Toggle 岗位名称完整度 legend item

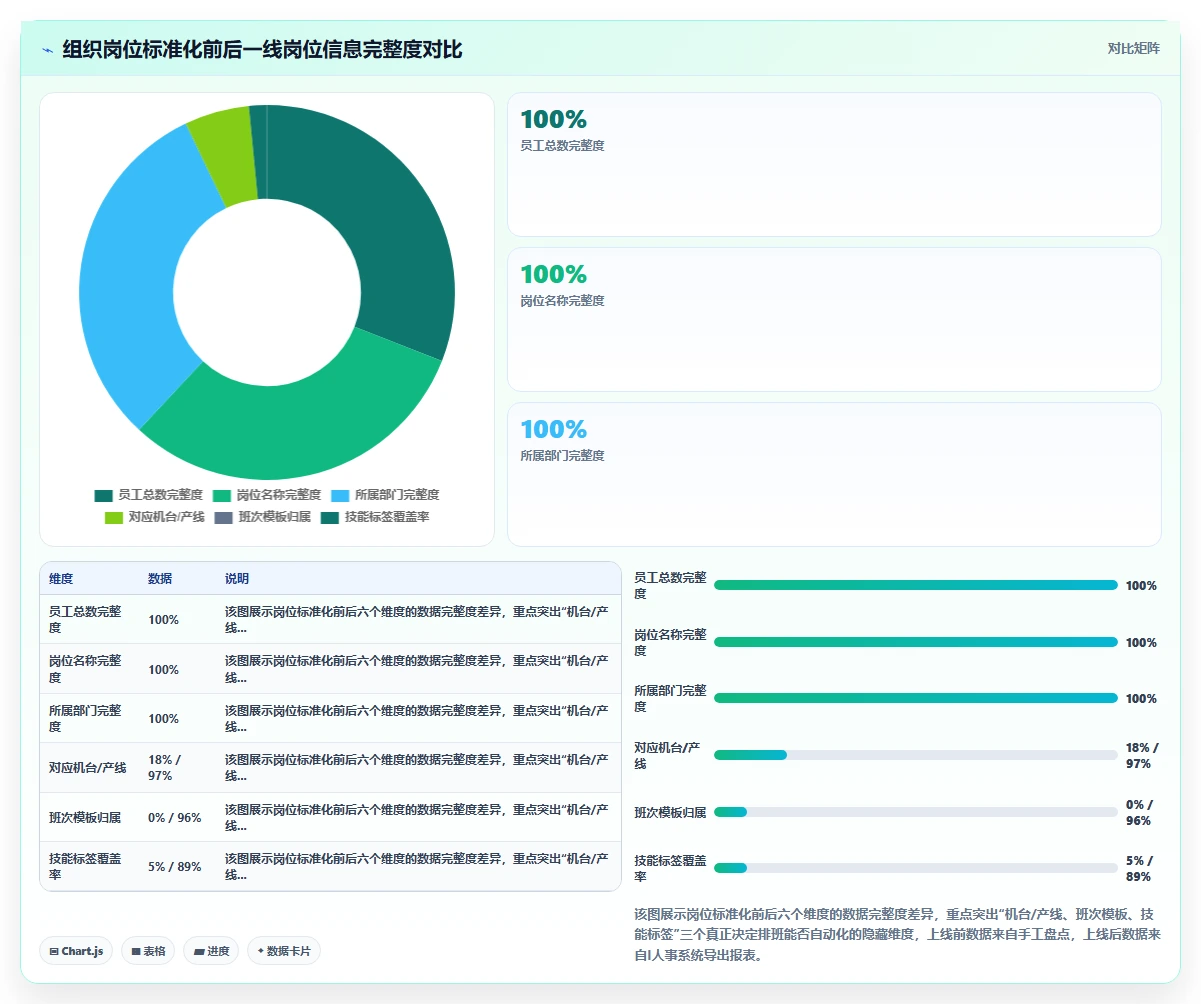coord(267,495)
